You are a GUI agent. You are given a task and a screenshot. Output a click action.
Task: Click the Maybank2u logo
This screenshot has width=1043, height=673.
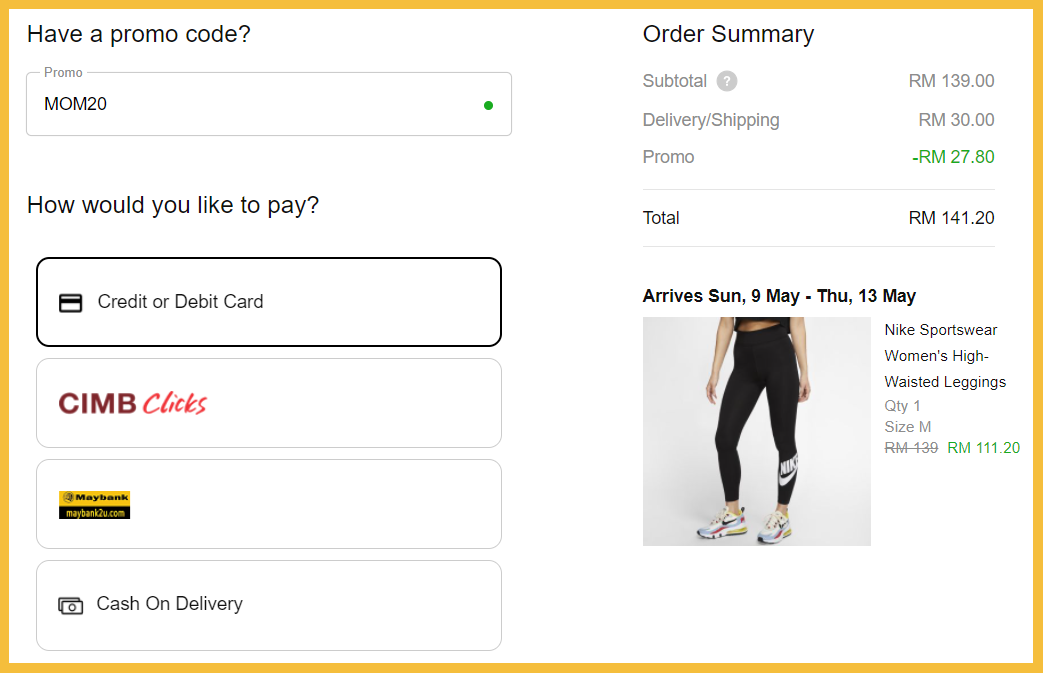click(x=95, y=505)
